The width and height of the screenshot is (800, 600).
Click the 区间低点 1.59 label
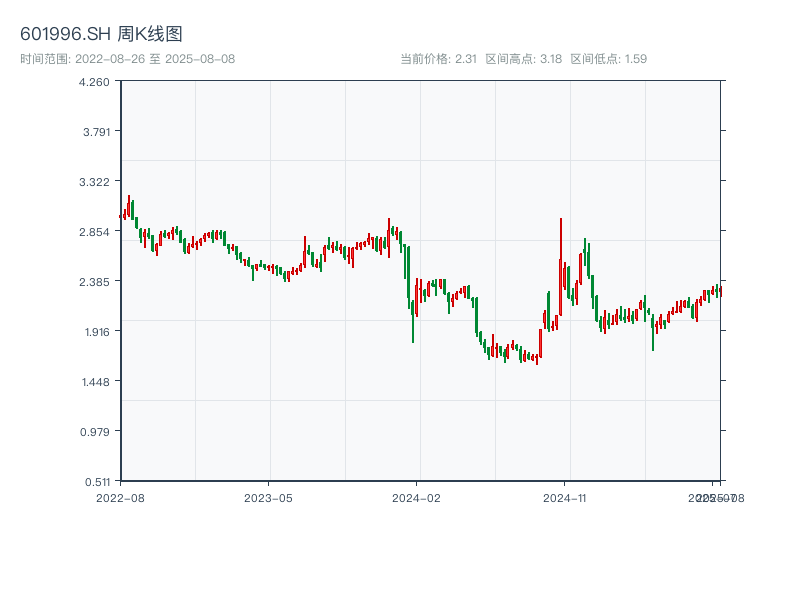click(608, 59)
